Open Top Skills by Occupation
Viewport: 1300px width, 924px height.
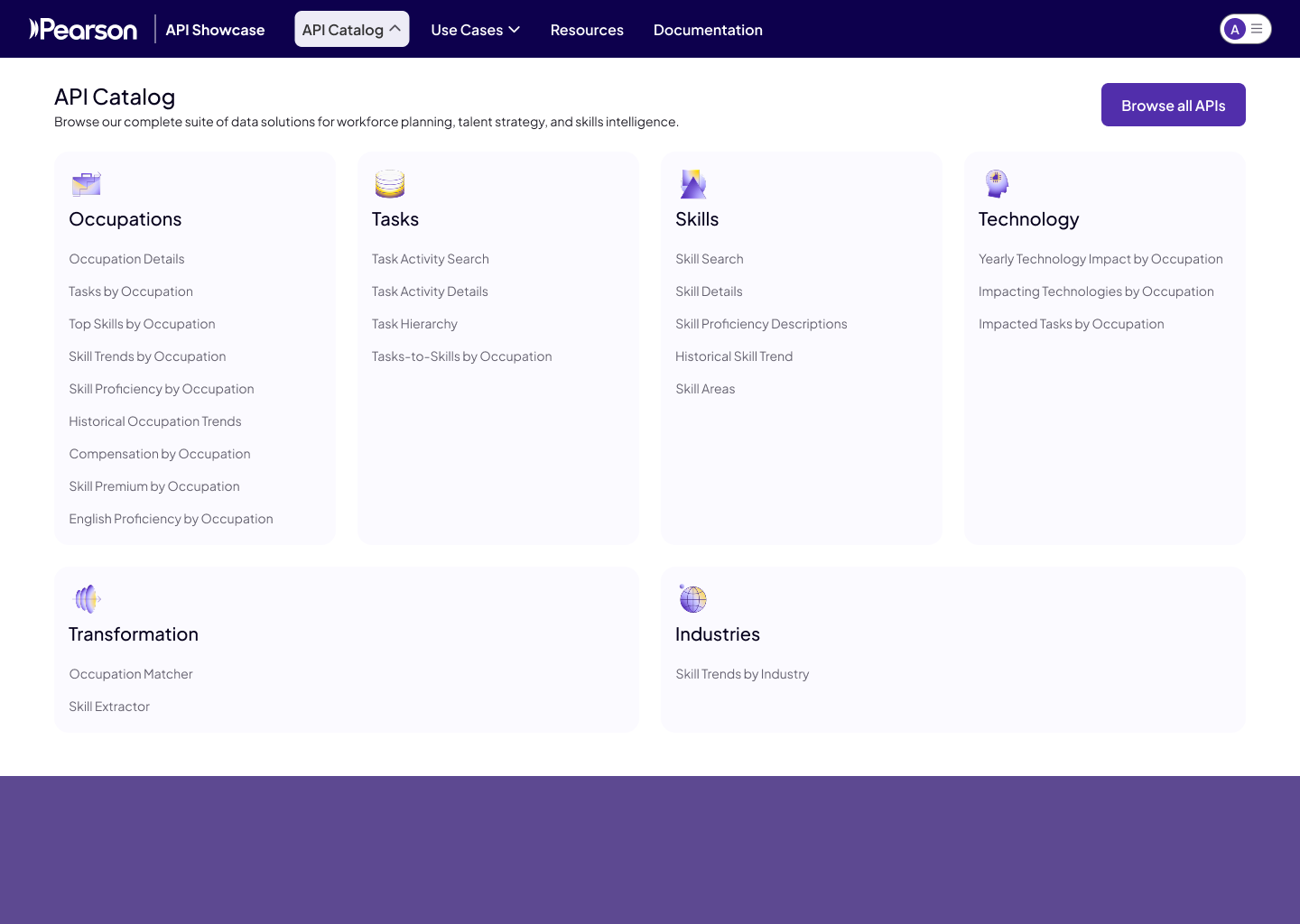click(x=142, y=324)
